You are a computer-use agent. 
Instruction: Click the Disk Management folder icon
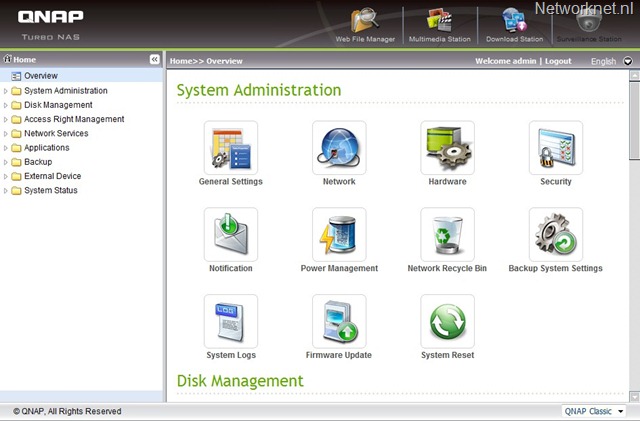16,105
